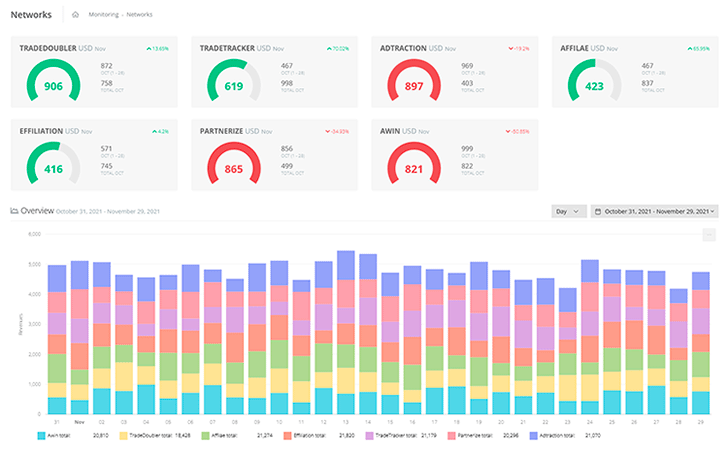This screenshot has width=728, height=455.
Task: Click the date range dropdown chevron
Action: click(x=712, y=212)
